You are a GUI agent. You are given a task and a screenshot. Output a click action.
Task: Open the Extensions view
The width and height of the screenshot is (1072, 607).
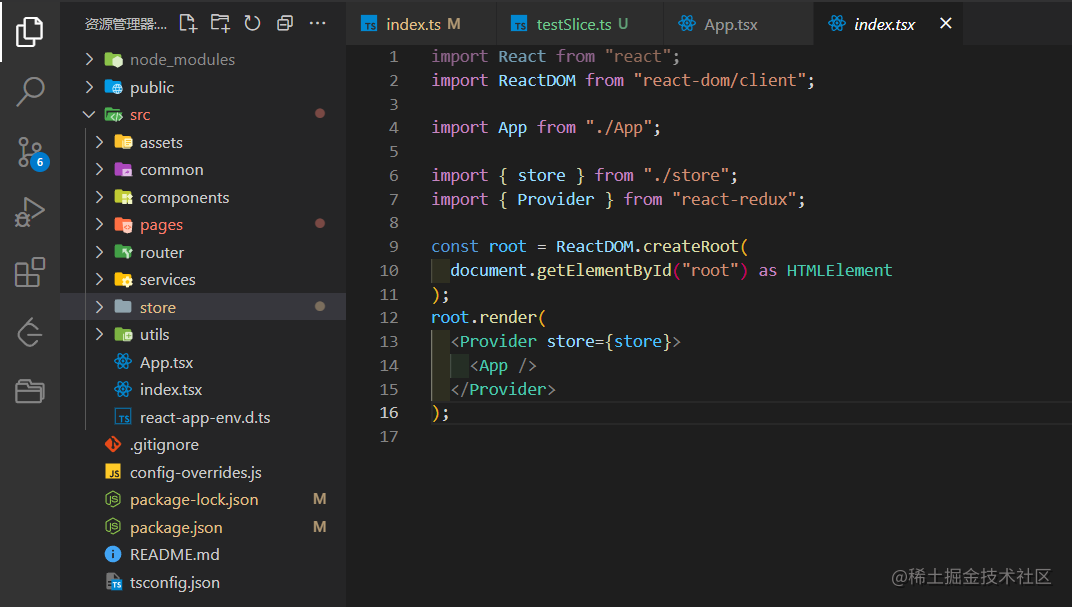click(29, 272)
